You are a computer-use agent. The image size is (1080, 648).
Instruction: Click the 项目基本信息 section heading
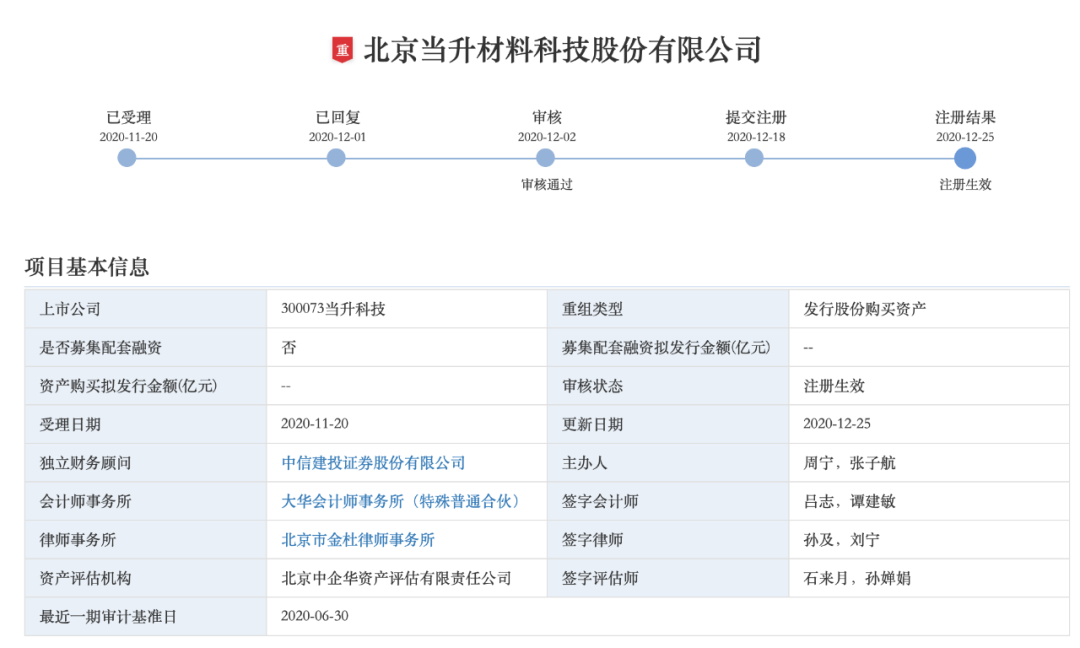(x=87, y=266)
